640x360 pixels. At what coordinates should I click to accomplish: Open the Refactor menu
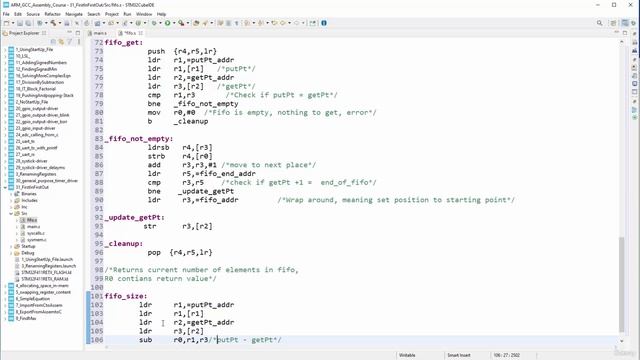[x=52, y=14]
